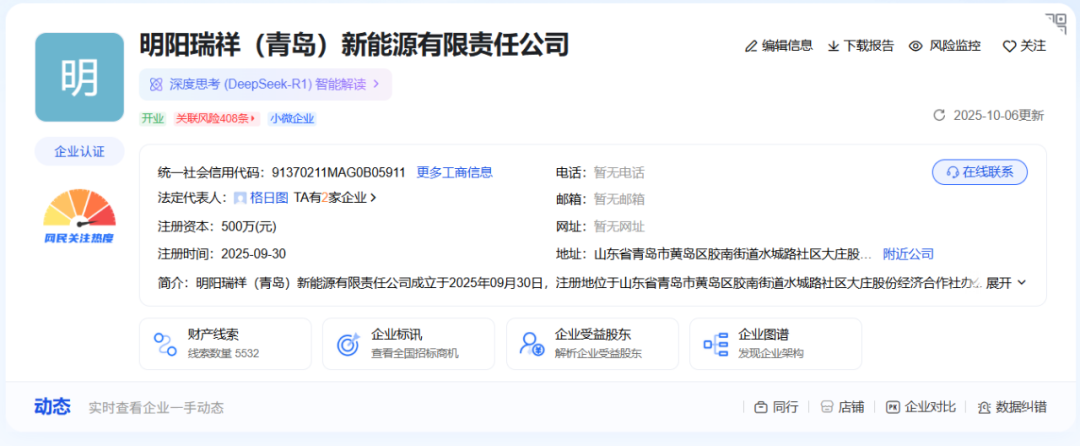Expand 关联风险408条 tag
The height and width of the screenshot is (446, 1080).
point(216,118)
